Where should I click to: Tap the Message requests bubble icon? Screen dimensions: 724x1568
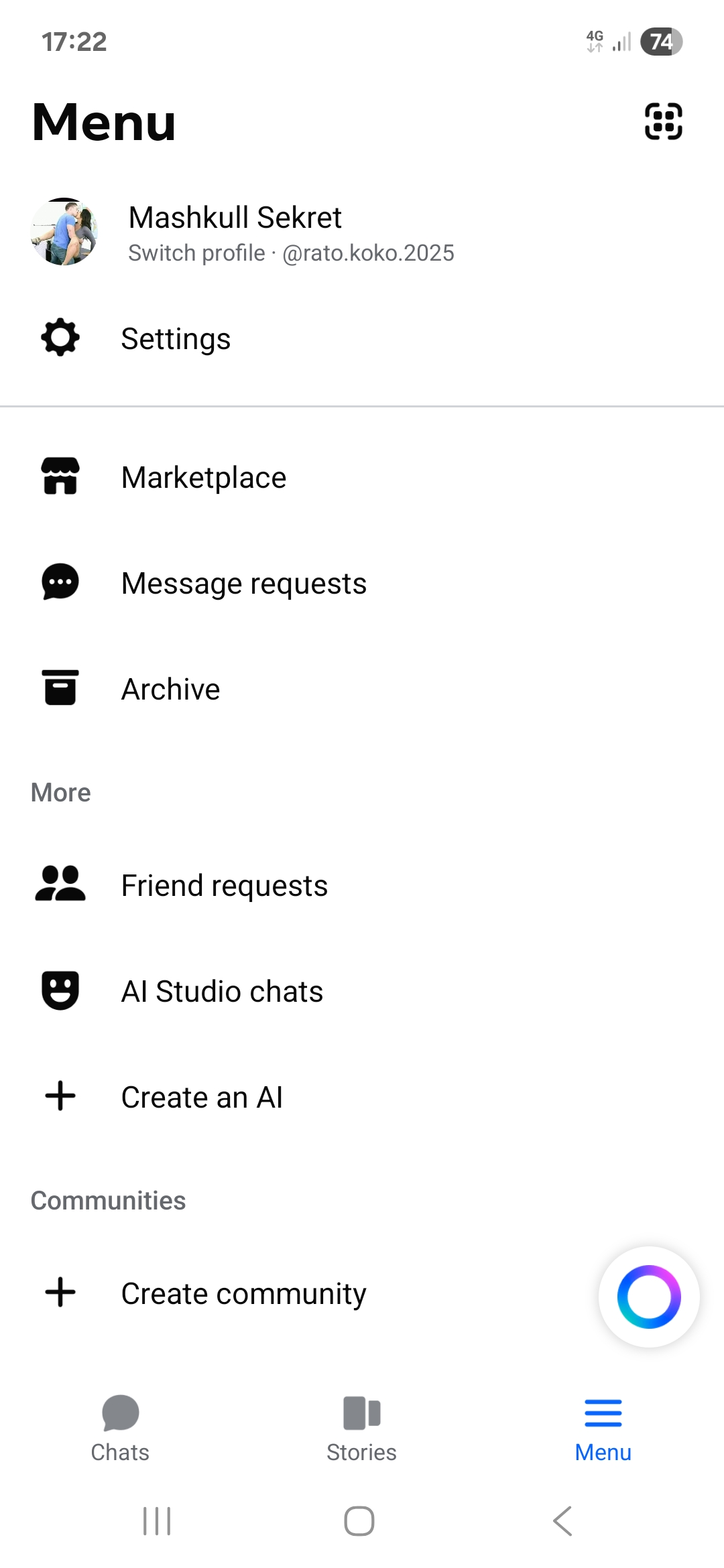pos(60,582)
